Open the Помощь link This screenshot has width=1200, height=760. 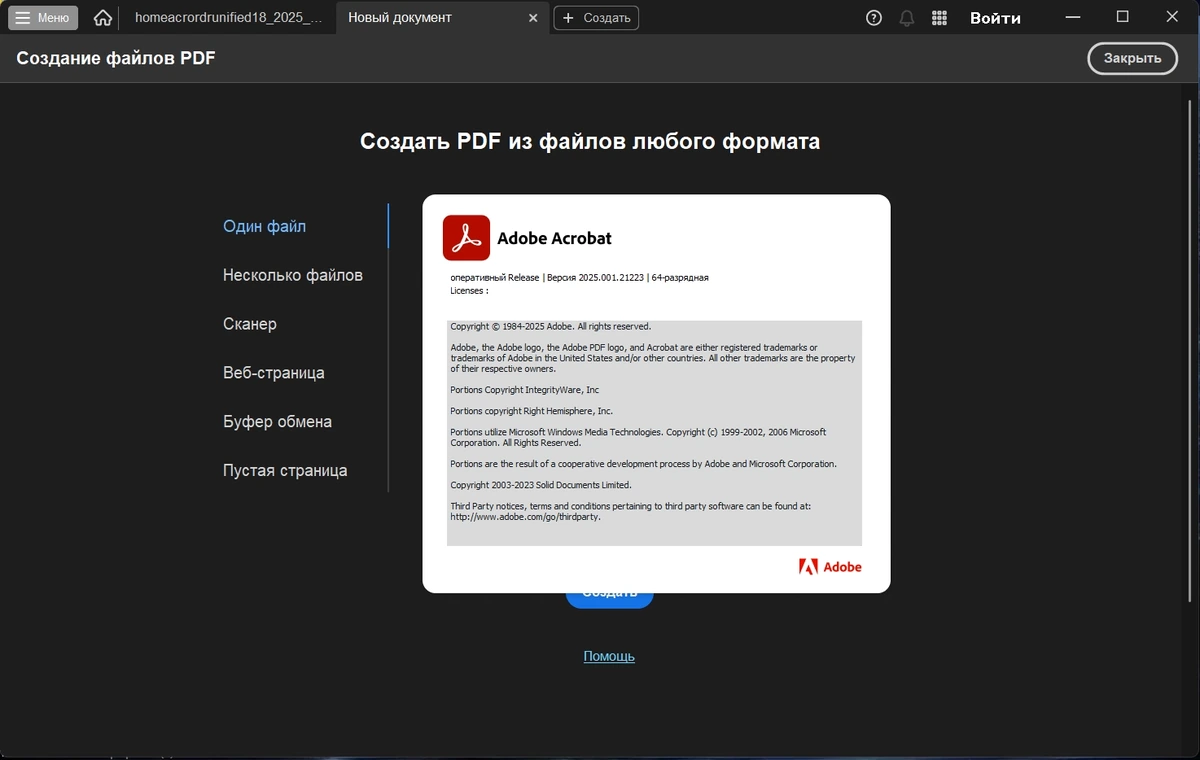click(609, 656)
